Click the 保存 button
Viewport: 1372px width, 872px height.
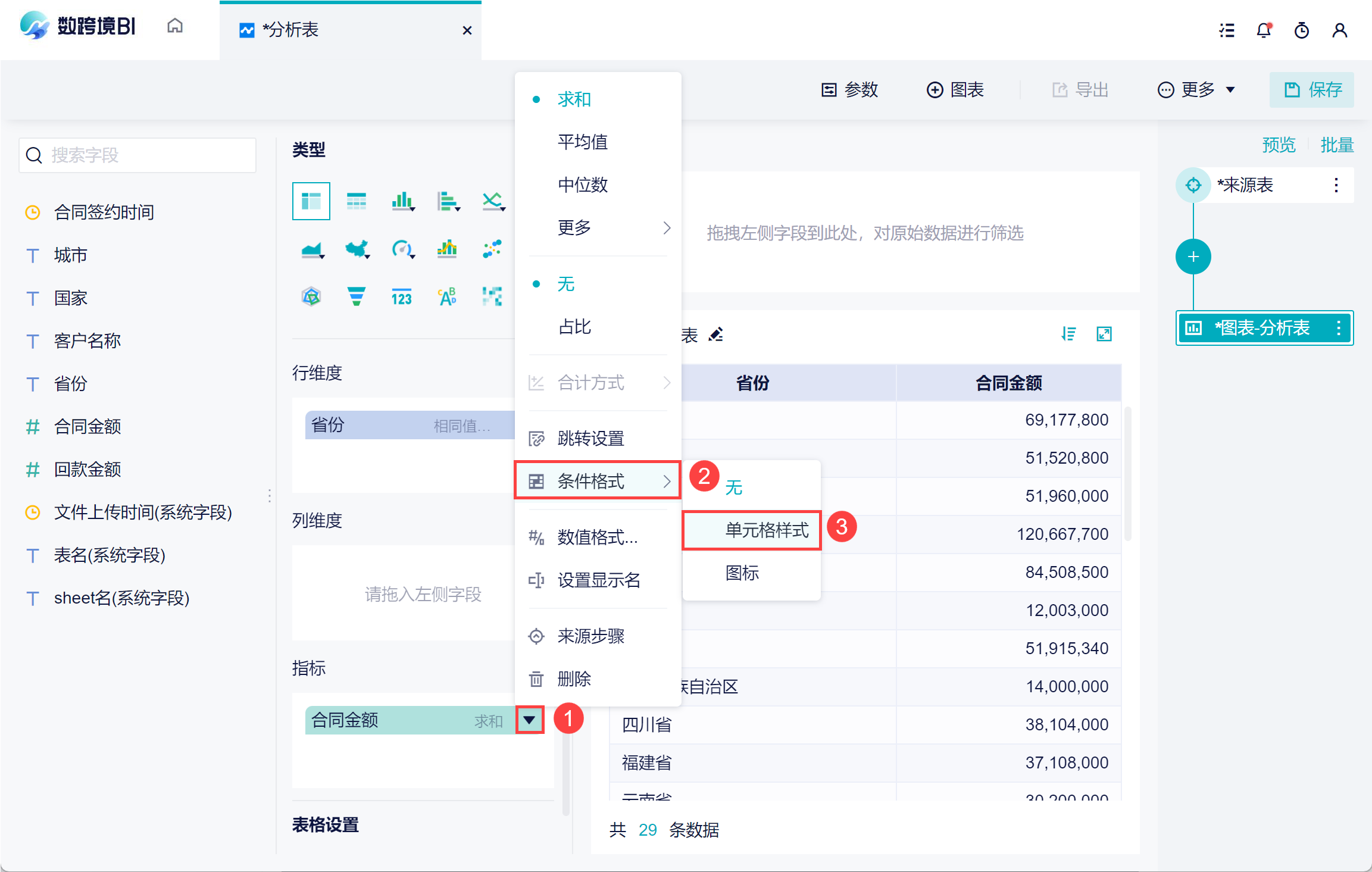[1312, 90]
